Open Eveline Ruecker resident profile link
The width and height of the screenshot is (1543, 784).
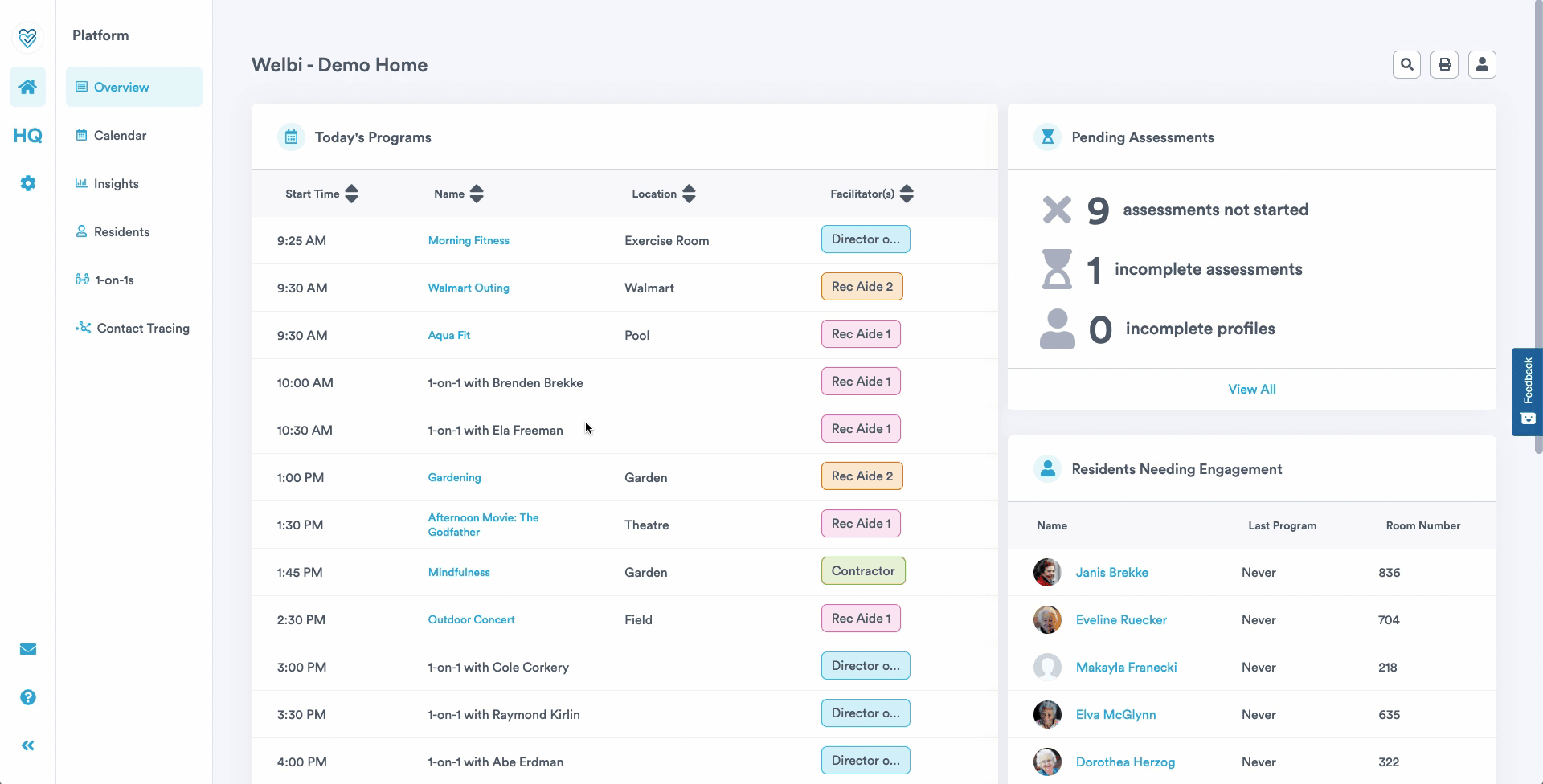click(x=1121, y=619)
